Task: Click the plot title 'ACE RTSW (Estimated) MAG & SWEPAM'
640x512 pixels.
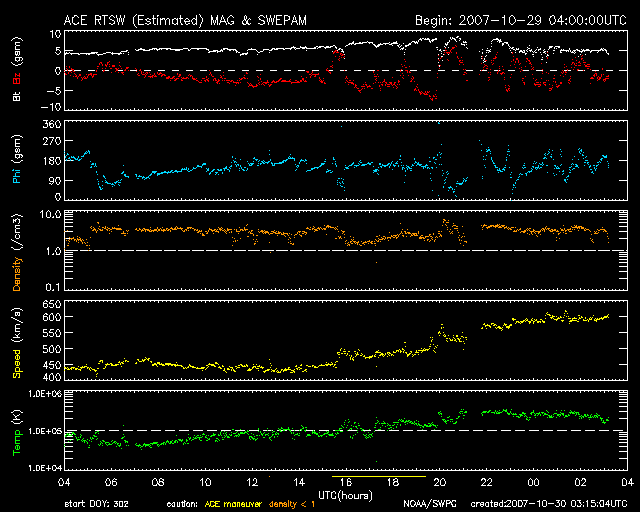Action: point(185,20)
